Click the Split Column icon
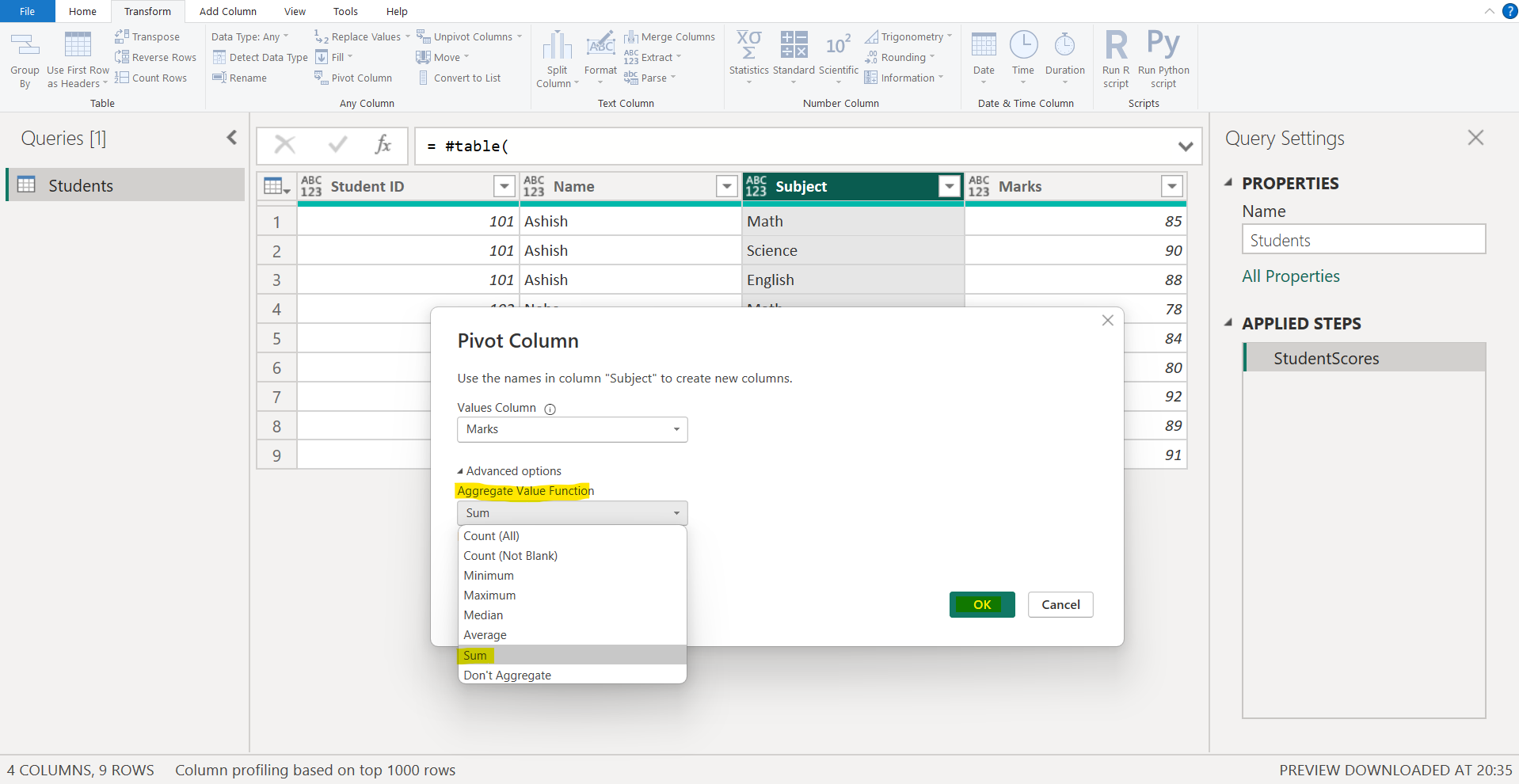The width and height of the screenshot is (1519, 784). 557,46
